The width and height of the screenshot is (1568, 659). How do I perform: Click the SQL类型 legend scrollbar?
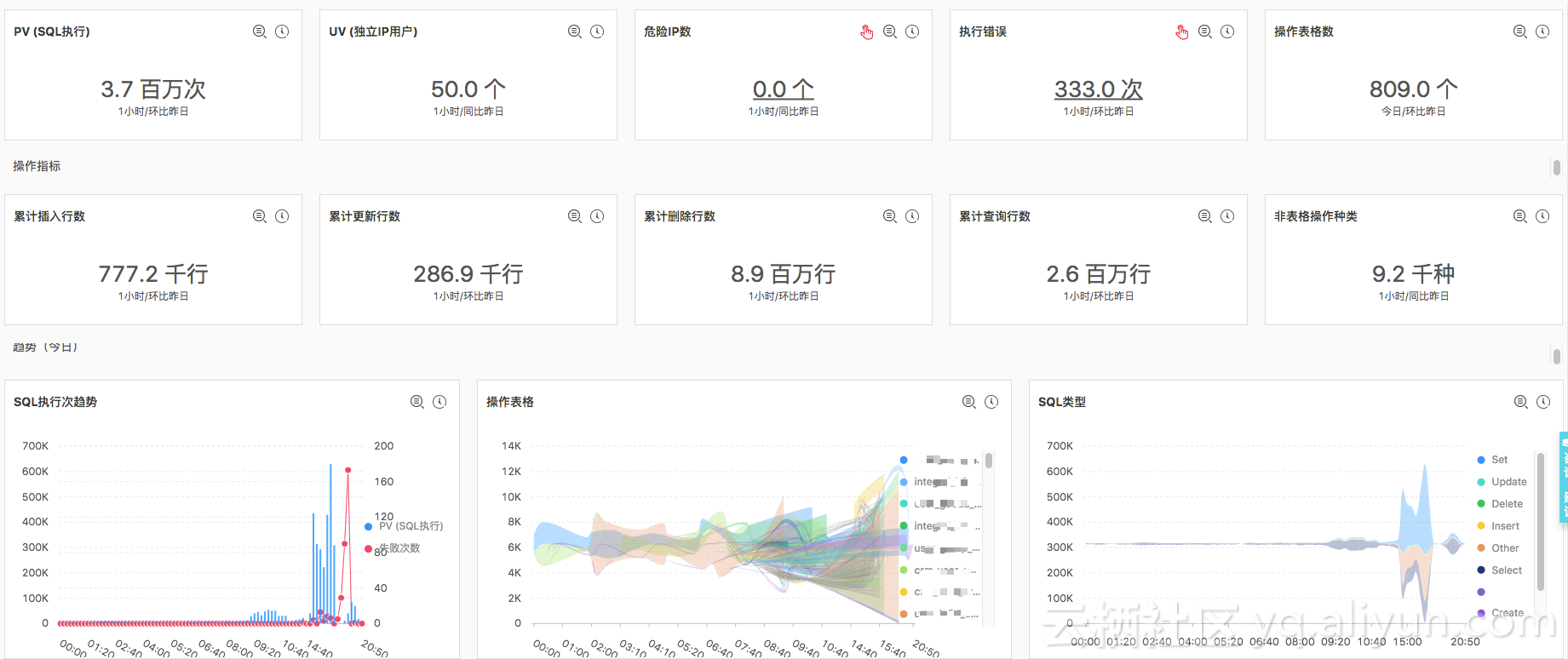(1541, 521)
